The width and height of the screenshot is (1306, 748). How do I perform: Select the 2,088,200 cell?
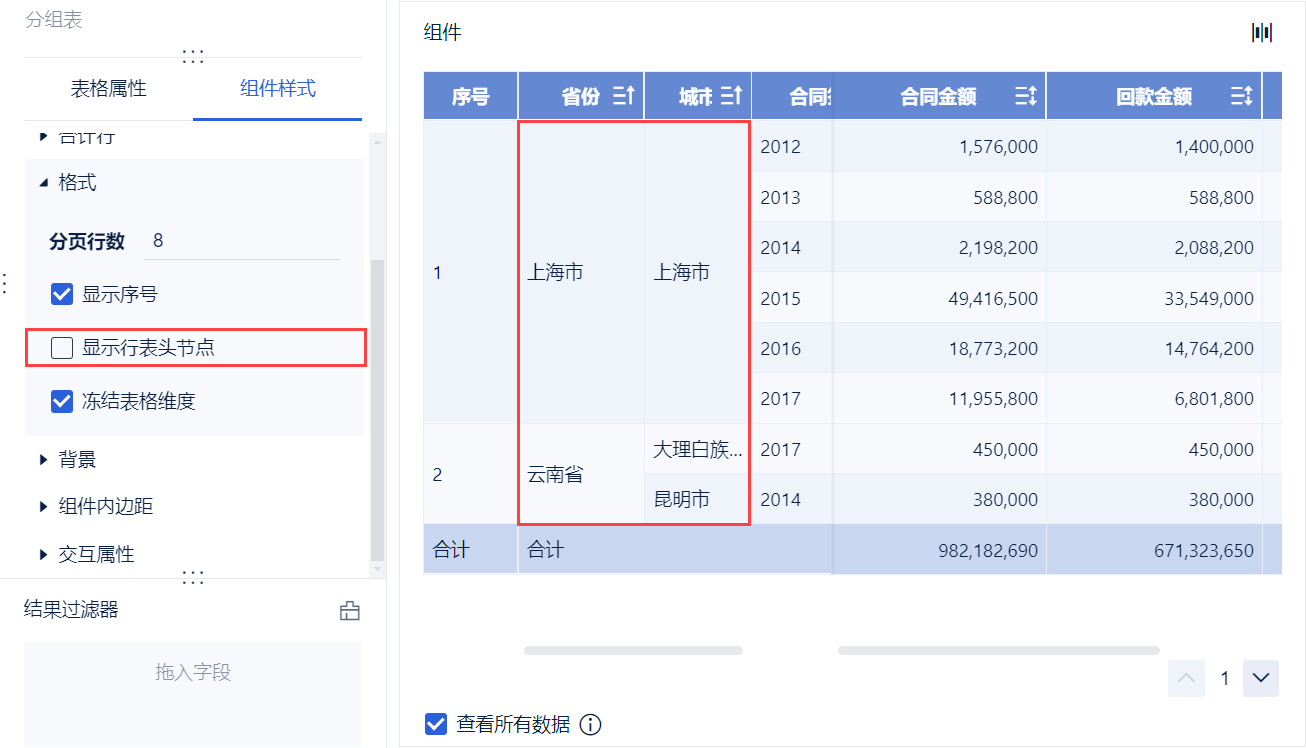click(1154, 247)
